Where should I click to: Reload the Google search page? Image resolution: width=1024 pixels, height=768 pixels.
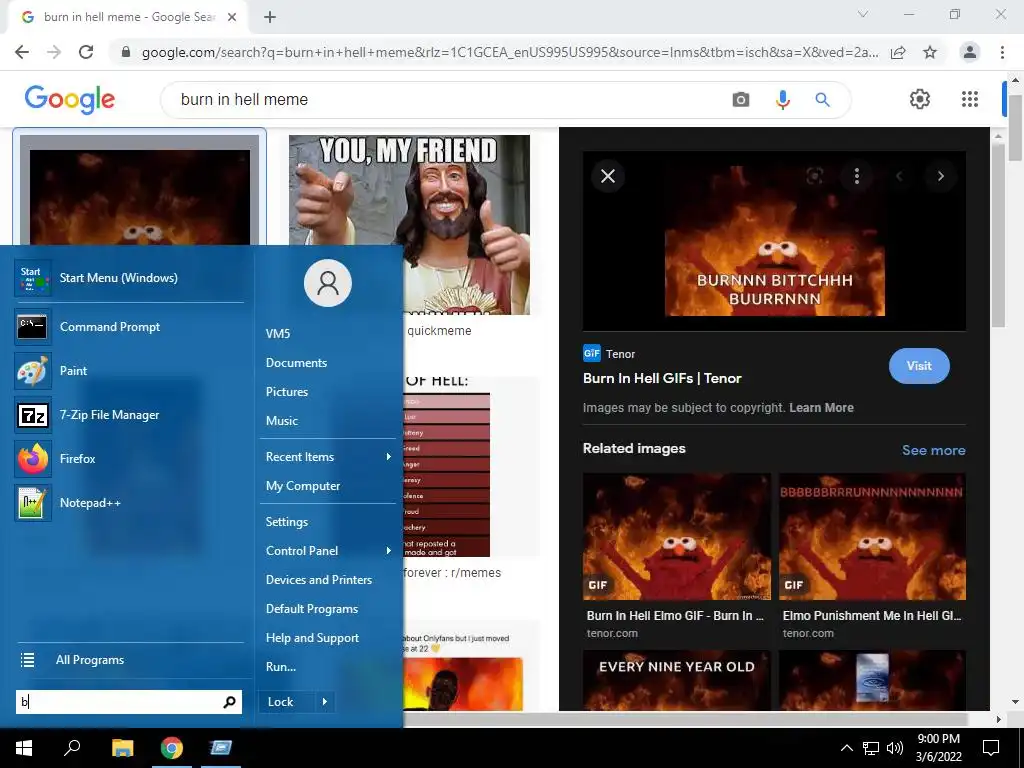[86, 52]
